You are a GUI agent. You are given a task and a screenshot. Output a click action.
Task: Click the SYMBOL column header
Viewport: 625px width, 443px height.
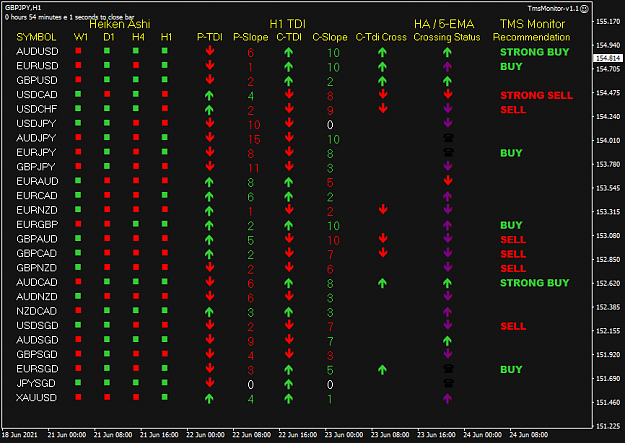point(36,37)
